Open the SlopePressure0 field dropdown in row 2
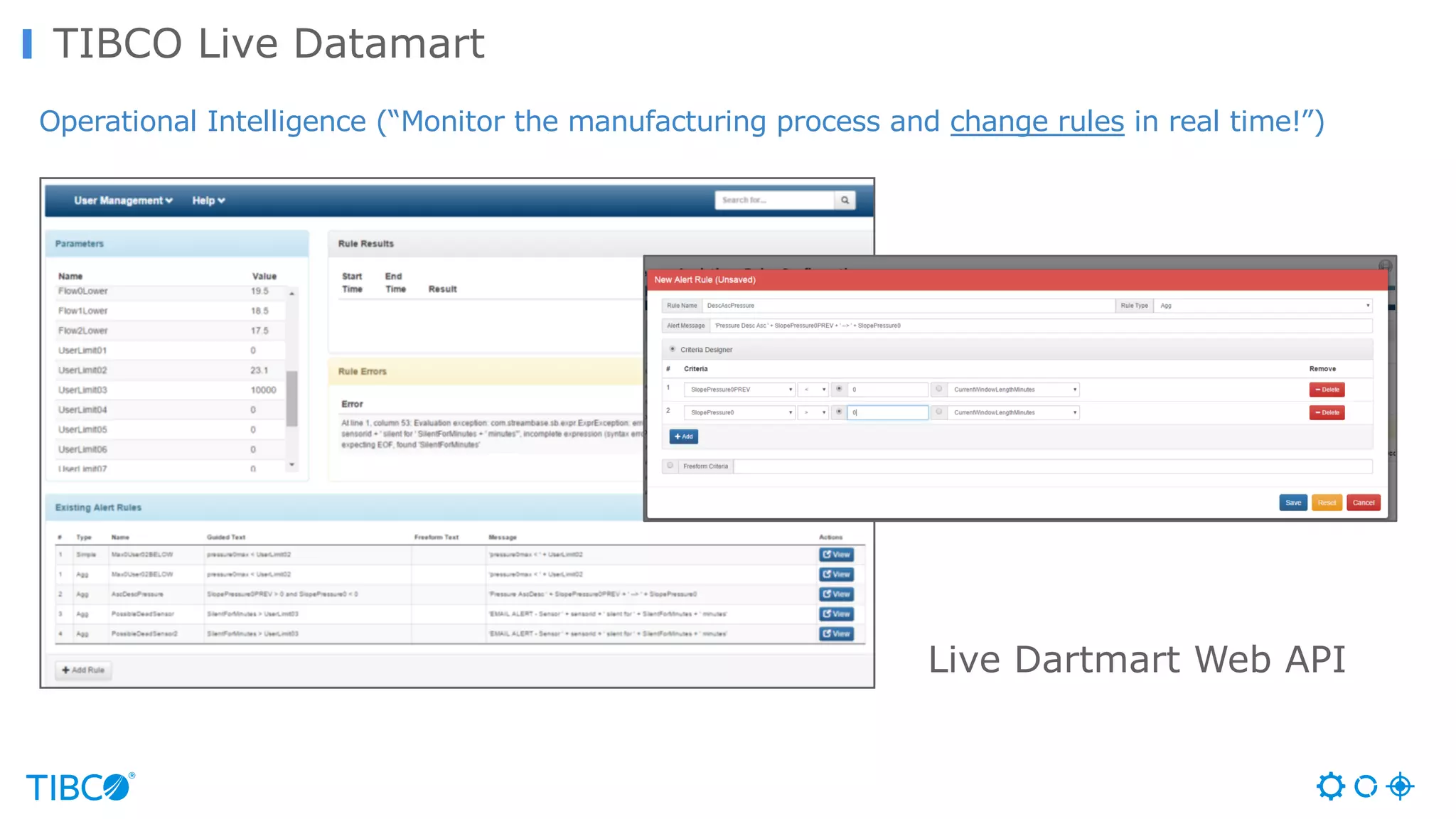 coord(739,412)
